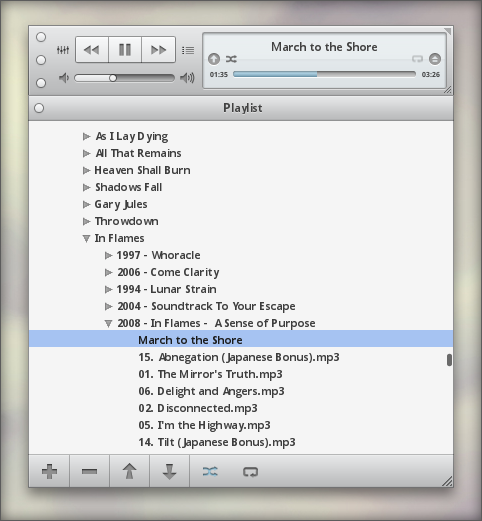The image size is (482, 521).
Task: Select 06. Delight and Angers.mp3 track
Action: (211, 391)
